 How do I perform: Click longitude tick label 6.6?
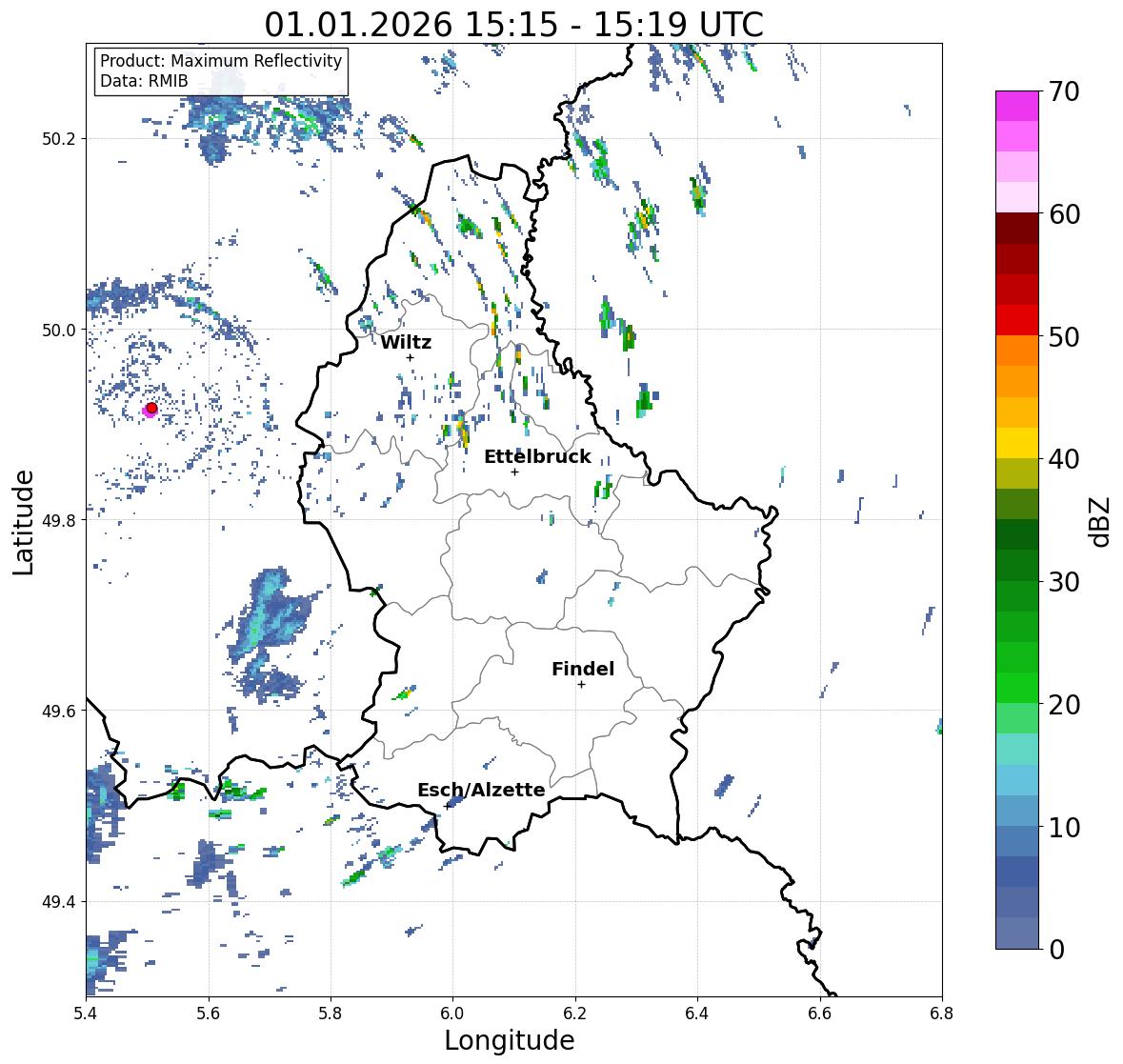(x=820, y=1014)
